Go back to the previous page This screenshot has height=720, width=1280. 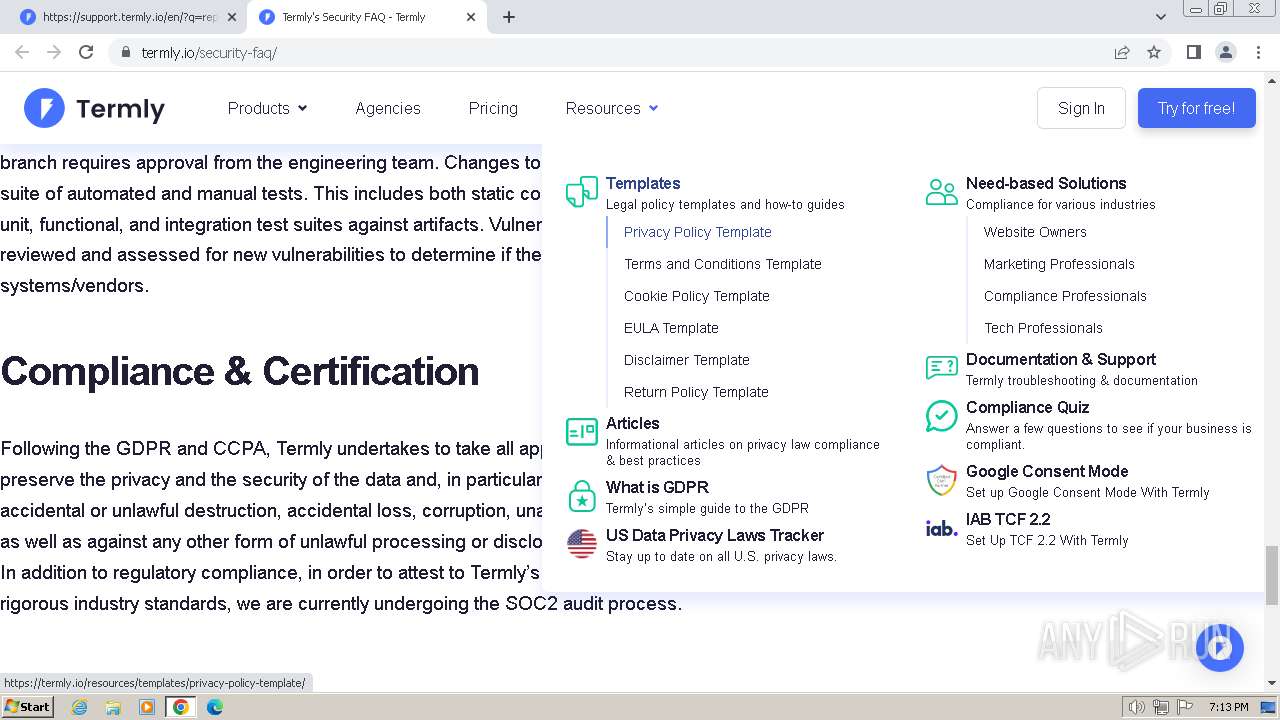[x=22, y=52]
